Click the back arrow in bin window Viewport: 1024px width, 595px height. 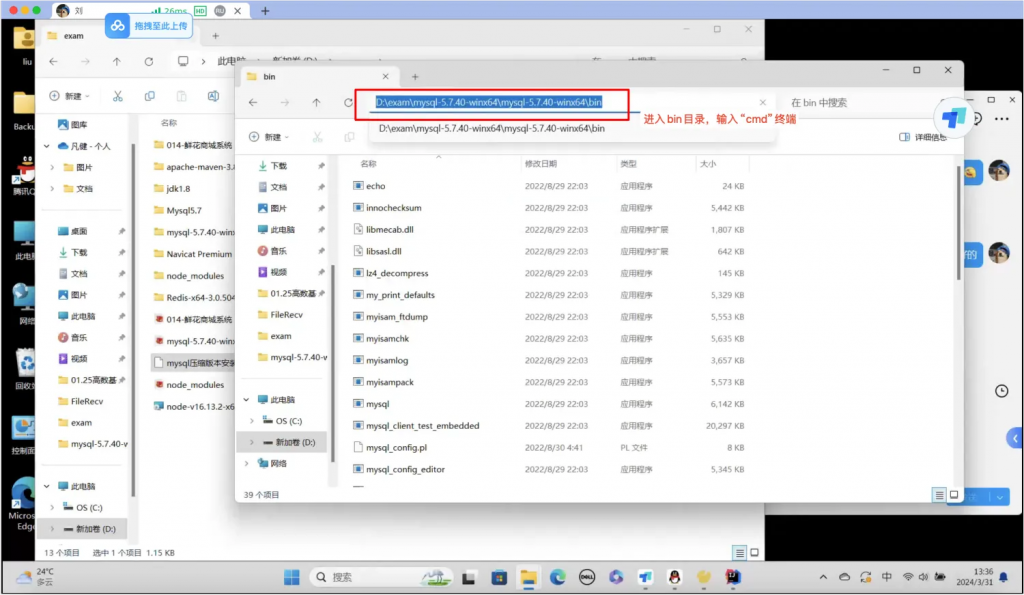tap(253, 102)
